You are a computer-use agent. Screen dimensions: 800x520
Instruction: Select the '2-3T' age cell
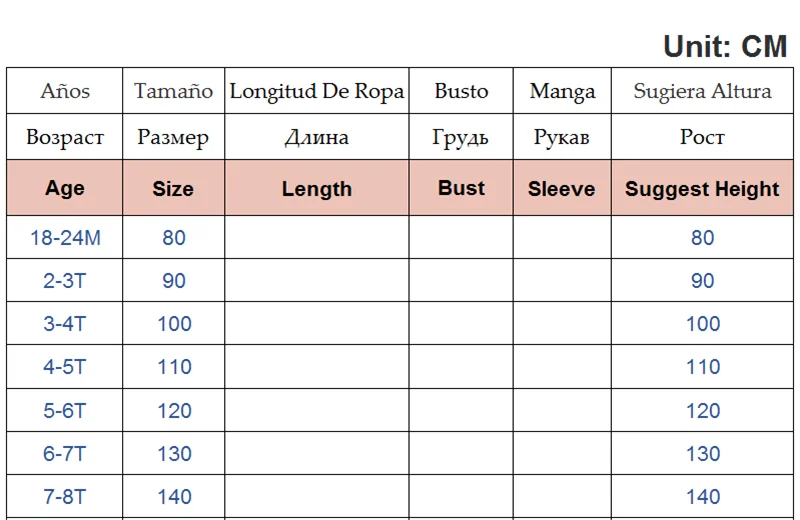[x=65, y=281]
